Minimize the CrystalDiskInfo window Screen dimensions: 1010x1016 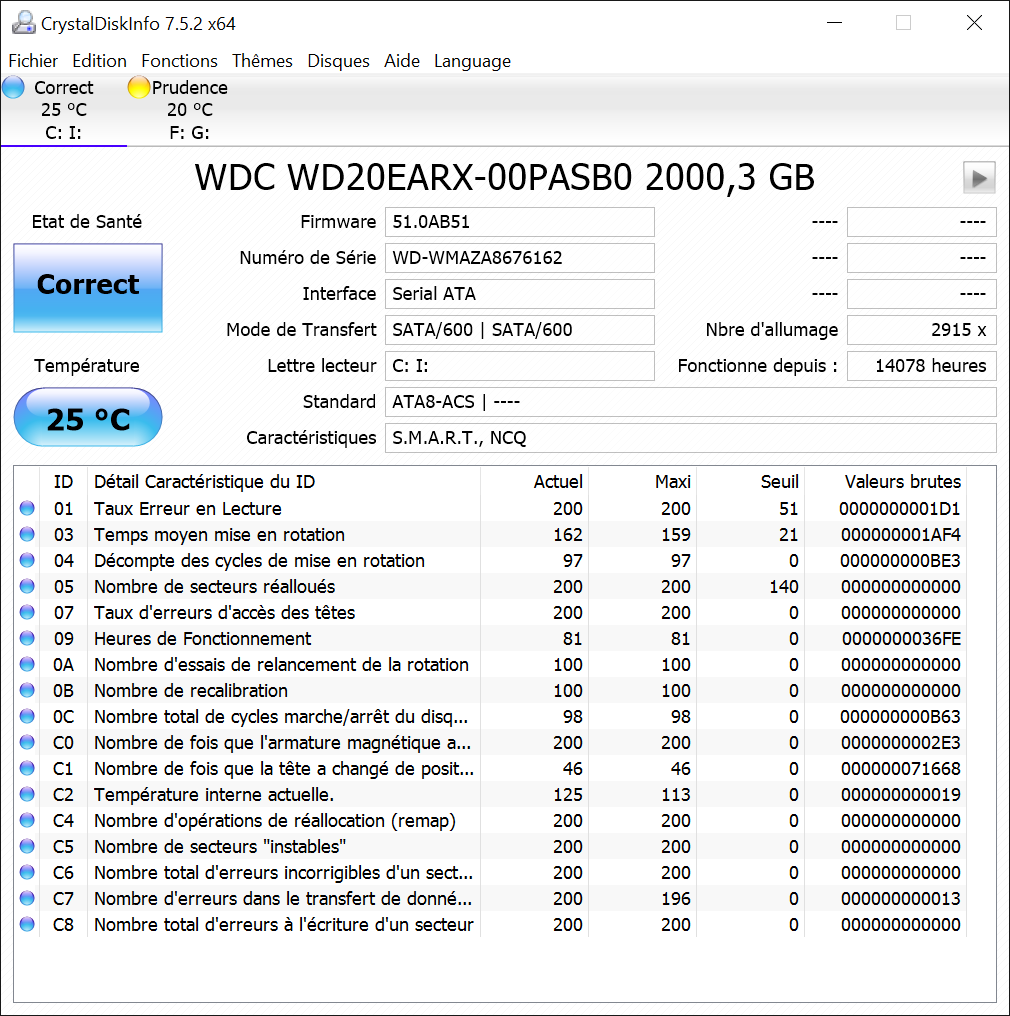834,23
